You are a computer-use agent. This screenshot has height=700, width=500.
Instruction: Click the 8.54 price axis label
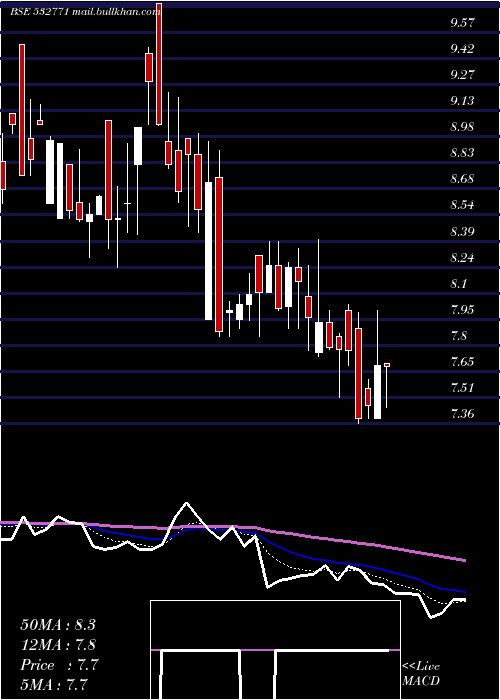pyautogui.click(x=462, y=205)
